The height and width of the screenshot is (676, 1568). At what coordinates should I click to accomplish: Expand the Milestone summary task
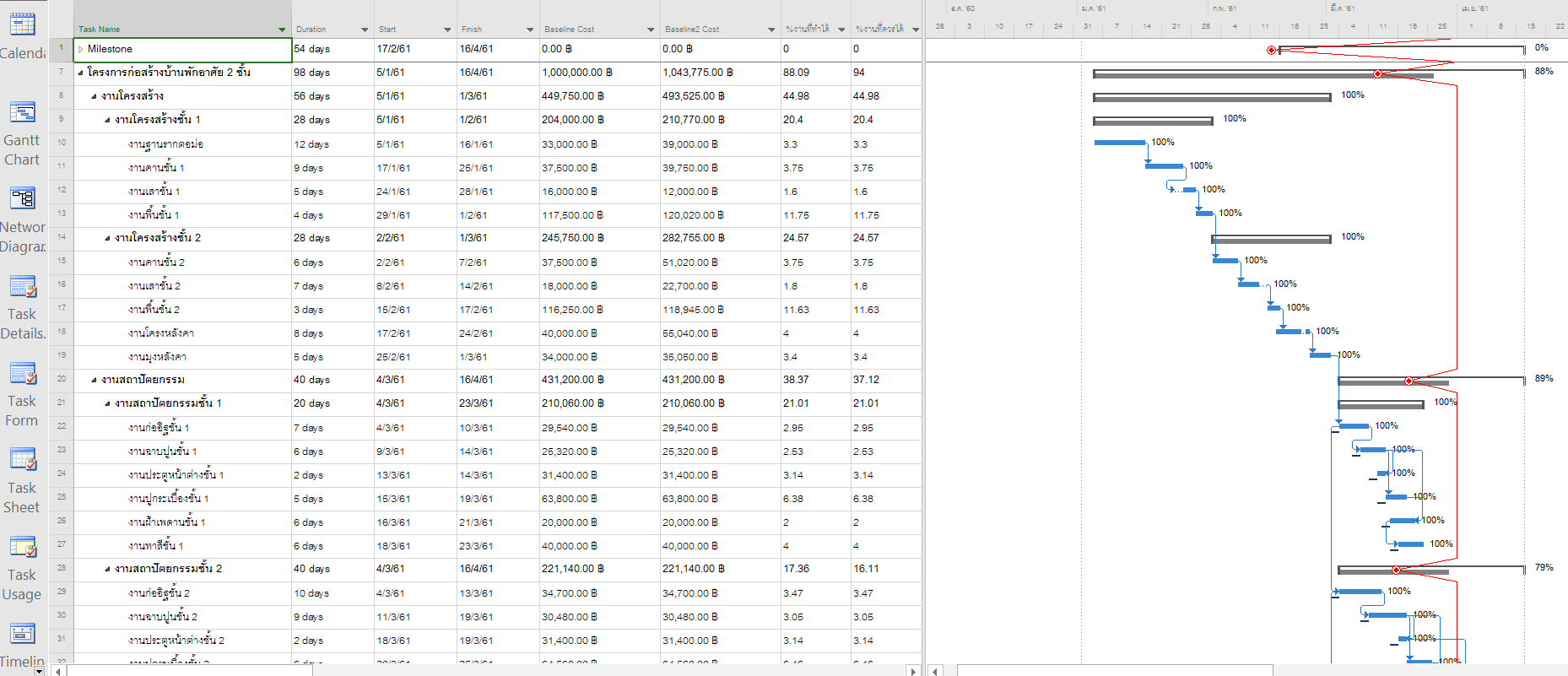[81, 49]
